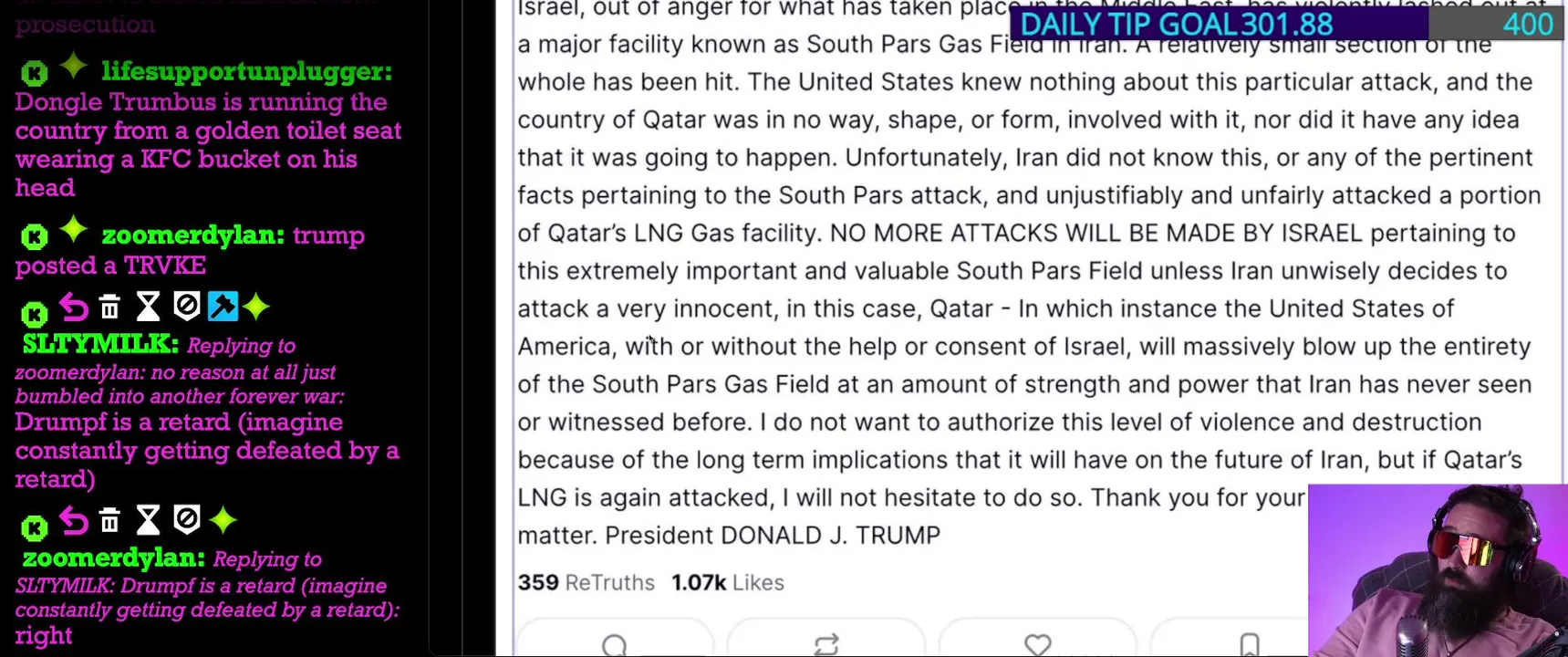Click the ReTruth arrows icon under the post

coord(826,644)
